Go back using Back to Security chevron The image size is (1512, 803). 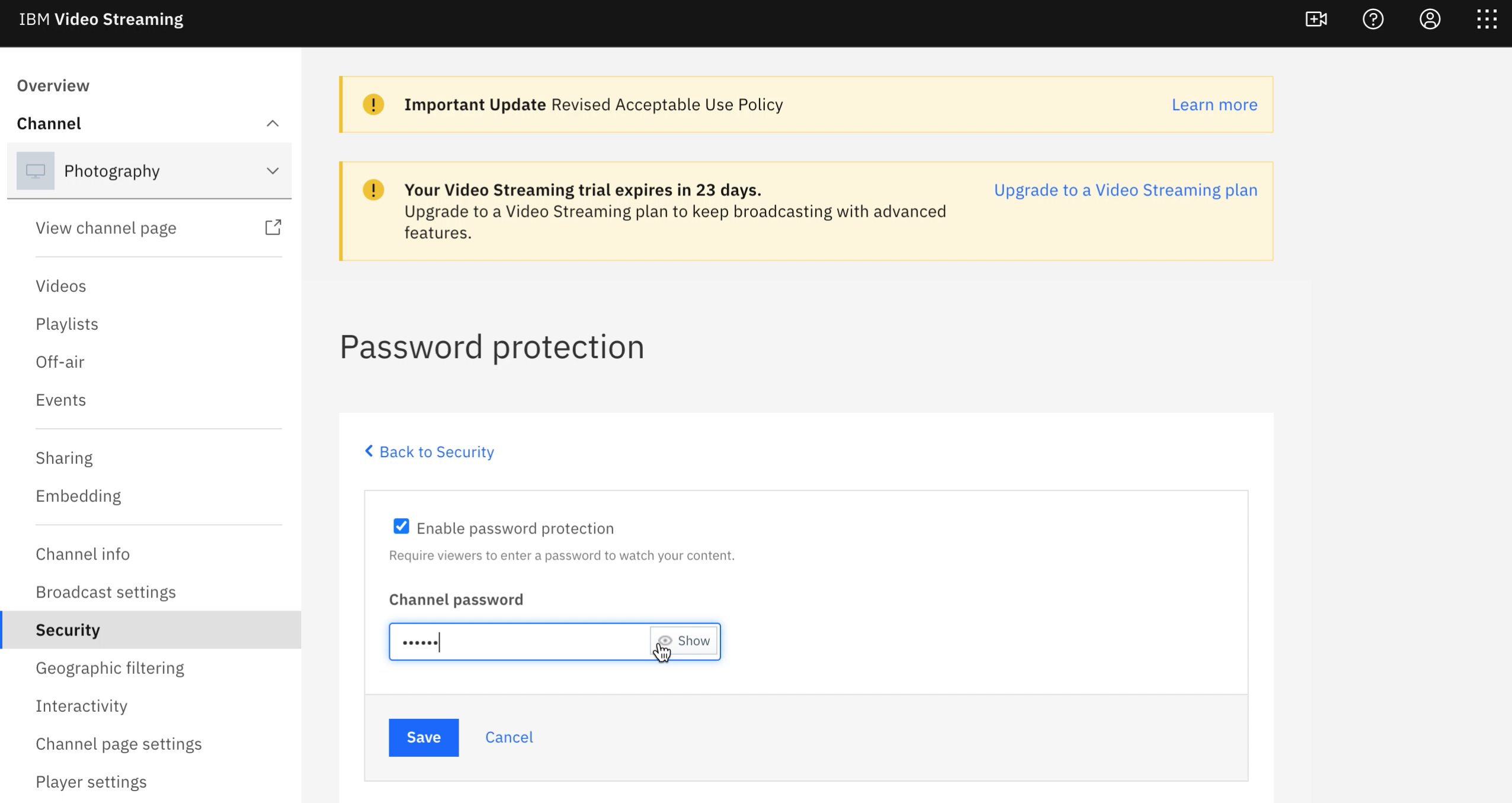tap(369, 452)
